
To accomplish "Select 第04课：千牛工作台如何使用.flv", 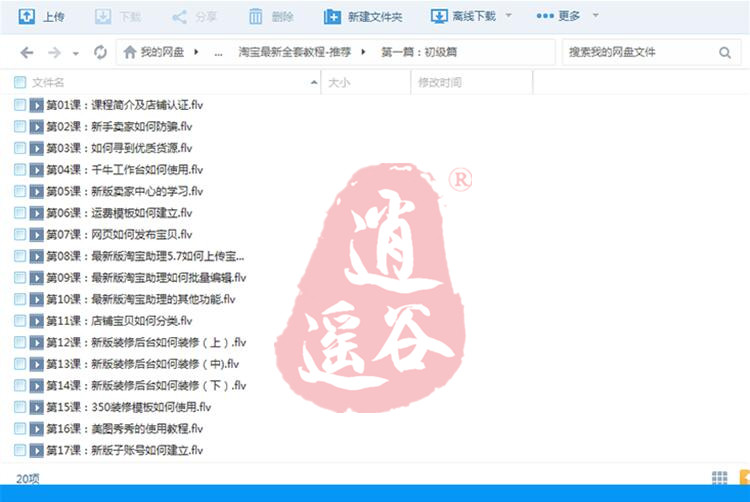I will pos(125,170).
